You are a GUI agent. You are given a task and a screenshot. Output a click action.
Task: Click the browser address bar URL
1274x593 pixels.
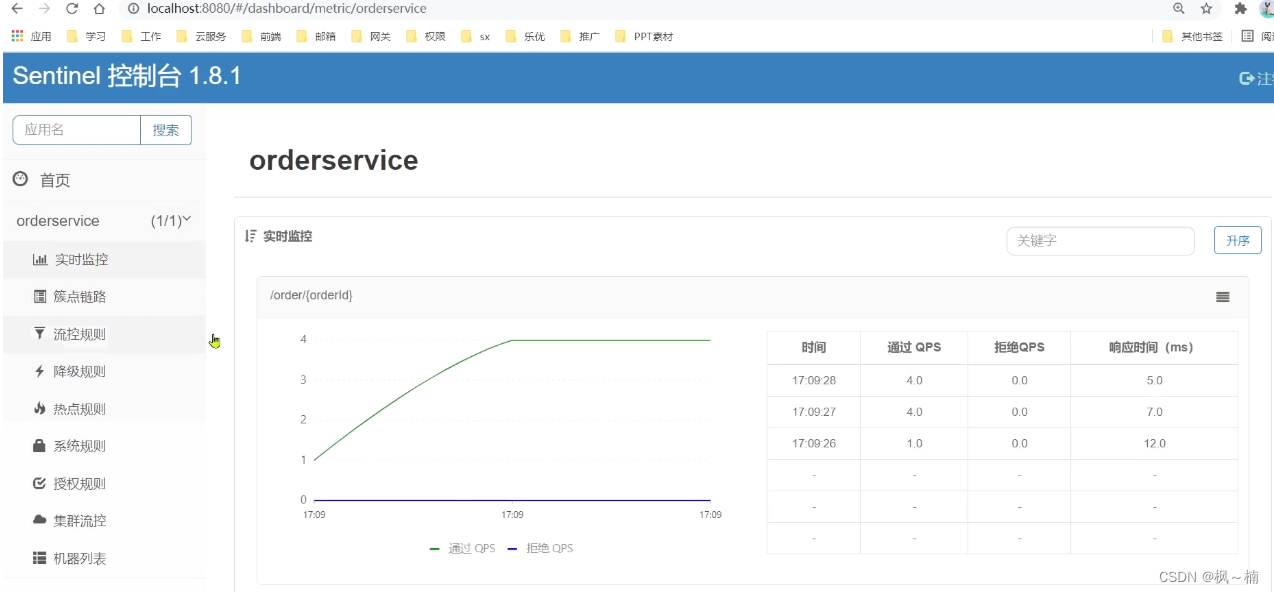click(x=286, y=8)
